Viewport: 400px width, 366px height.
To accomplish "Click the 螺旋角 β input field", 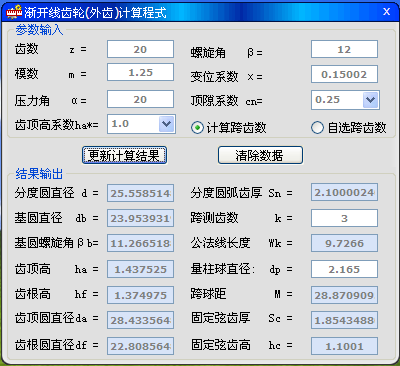I will (x=344, y=49).
